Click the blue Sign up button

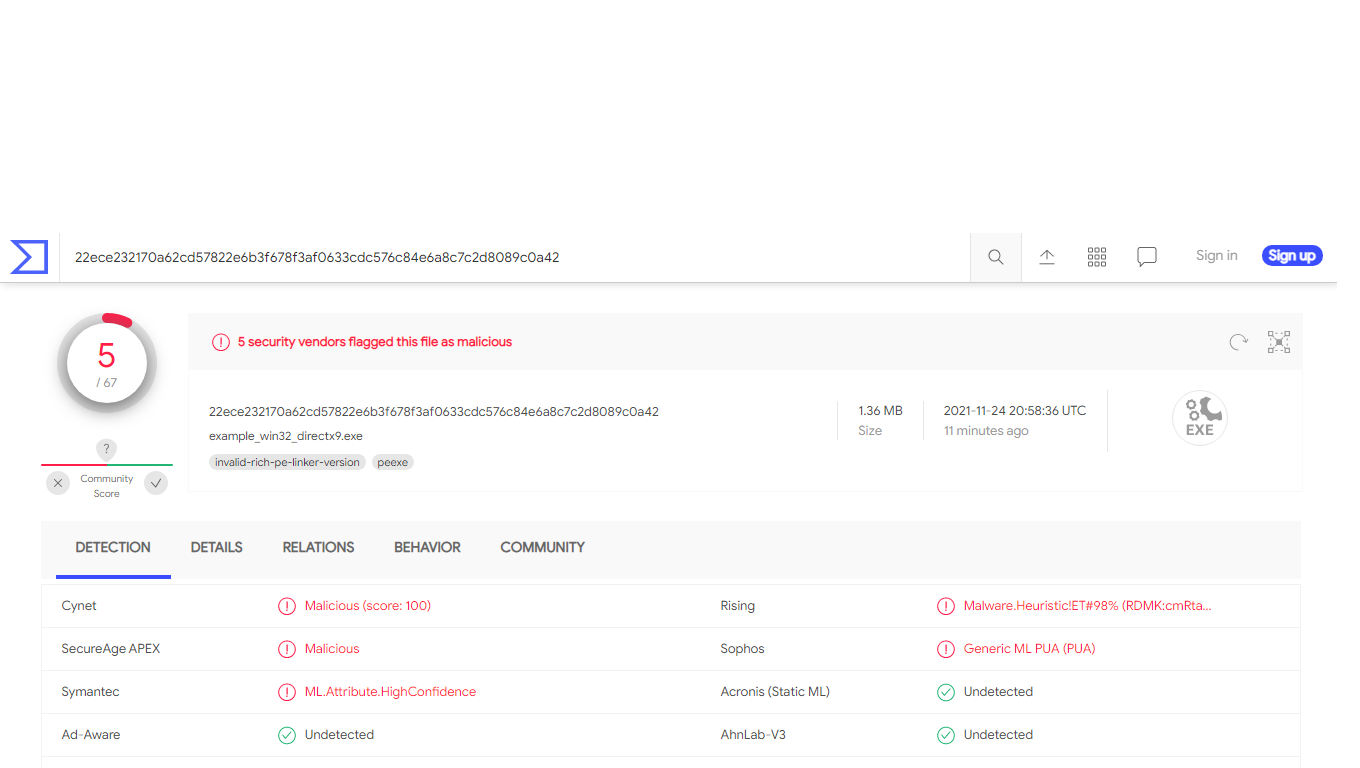coord(1291,255)
